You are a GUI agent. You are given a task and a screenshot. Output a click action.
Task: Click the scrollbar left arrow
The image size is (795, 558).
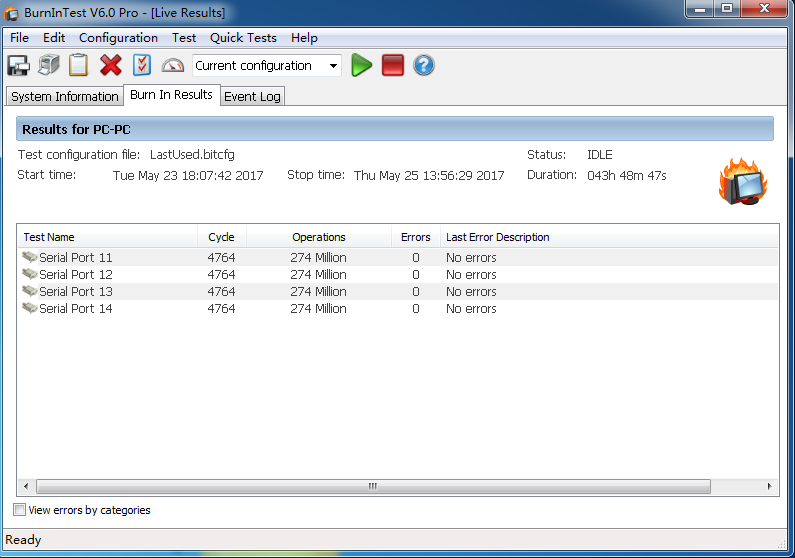(x=26, y=487)
